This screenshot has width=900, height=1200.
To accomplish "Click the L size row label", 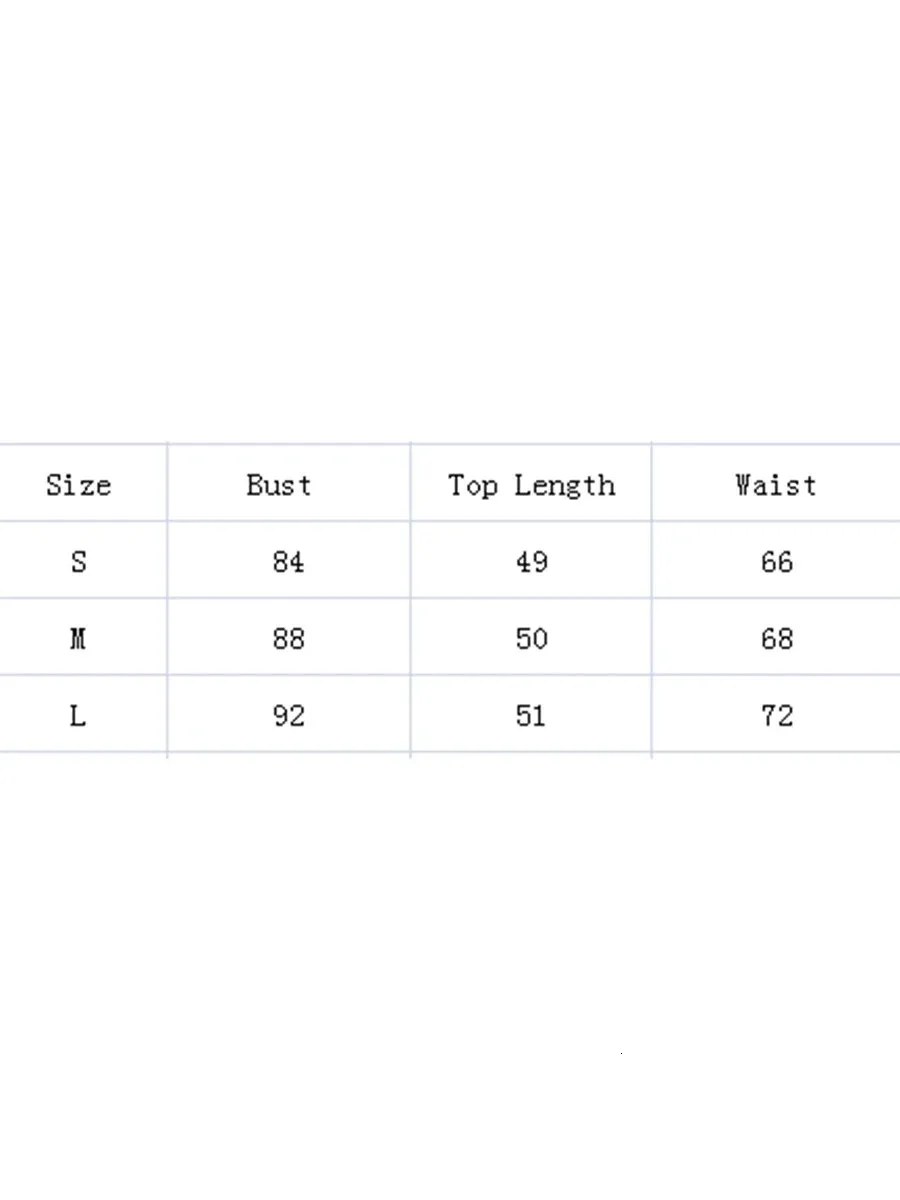I will coord(78,716).
